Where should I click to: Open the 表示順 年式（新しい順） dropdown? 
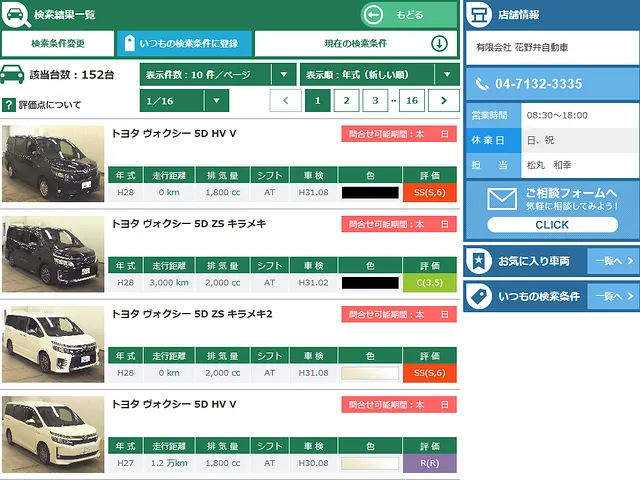pos(380,75)
